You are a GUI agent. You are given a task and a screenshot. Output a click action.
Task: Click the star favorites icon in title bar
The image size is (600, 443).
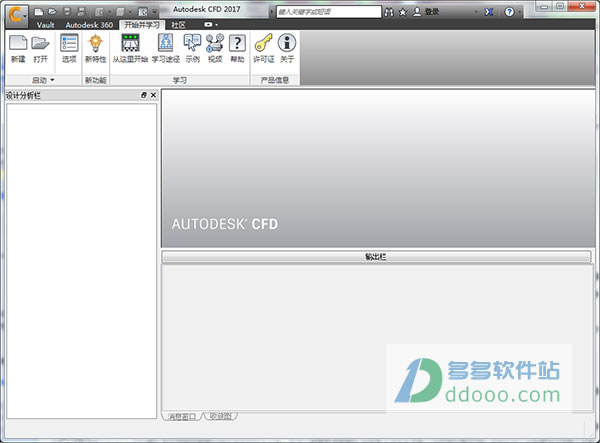[x=403, y=12]
